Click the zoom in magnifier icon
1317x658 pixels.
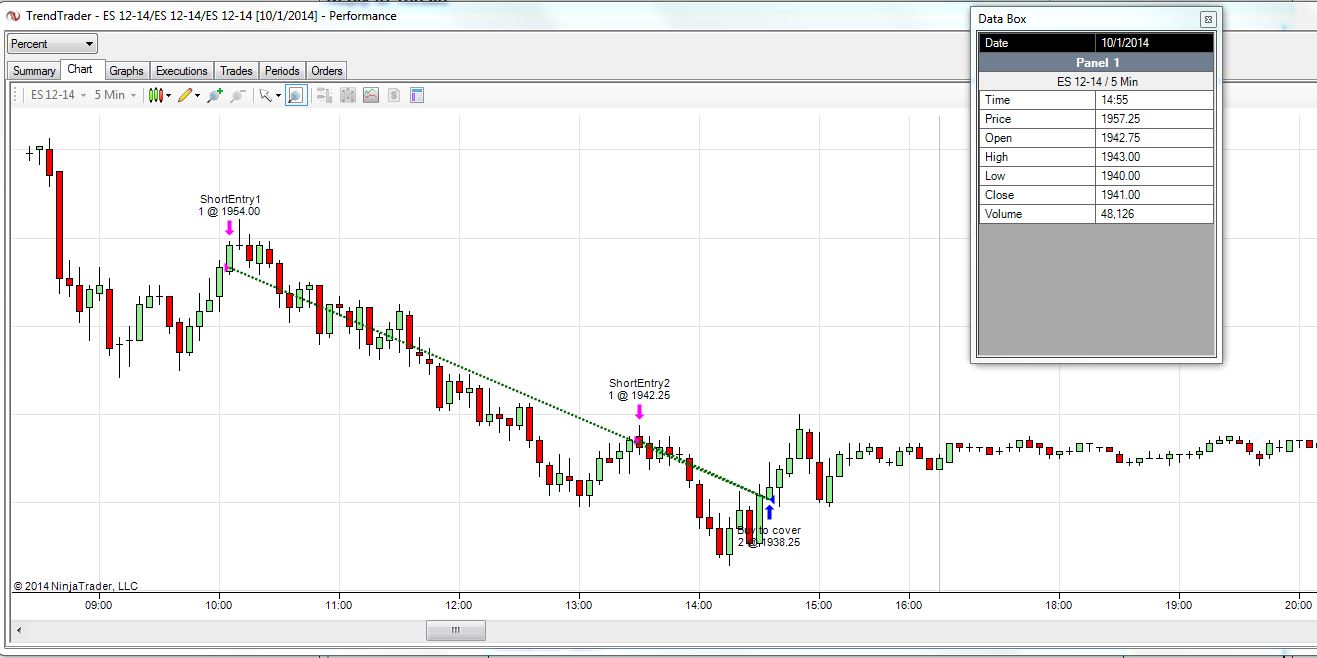point(214,95)
